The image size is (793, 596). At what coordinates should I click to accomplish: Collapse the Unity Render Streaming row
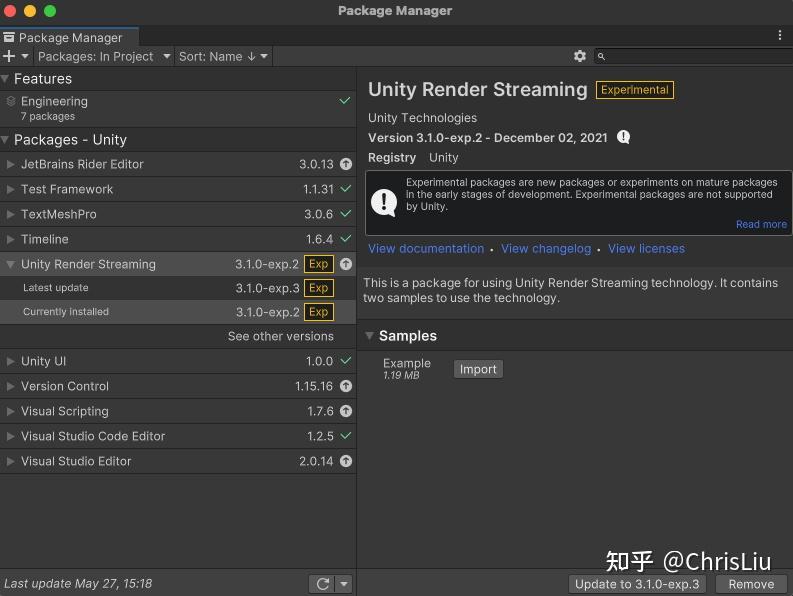(x=10, y=264)
